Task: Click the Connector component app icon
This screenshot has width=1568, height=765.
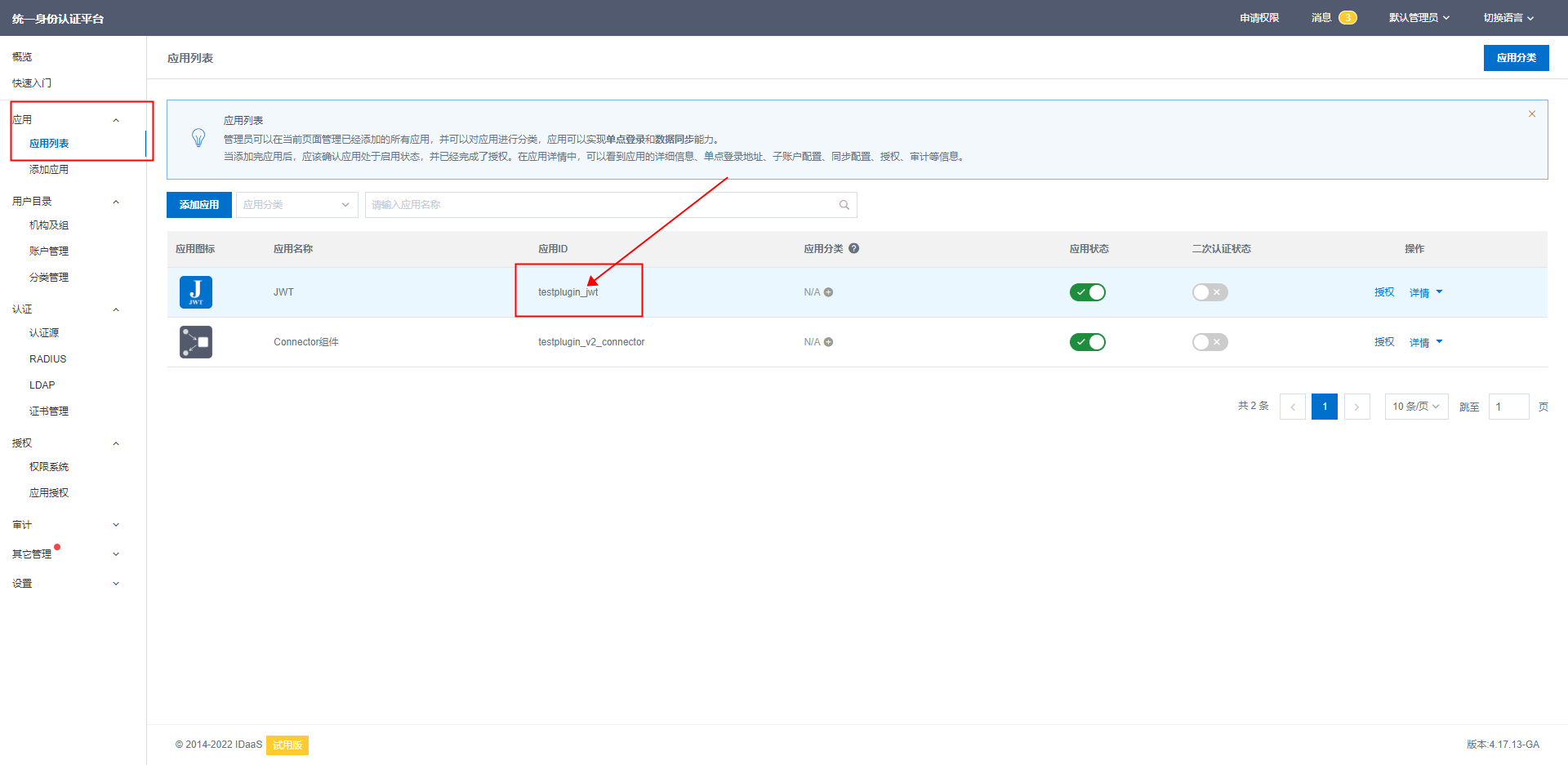Action: tap(195, 342)
